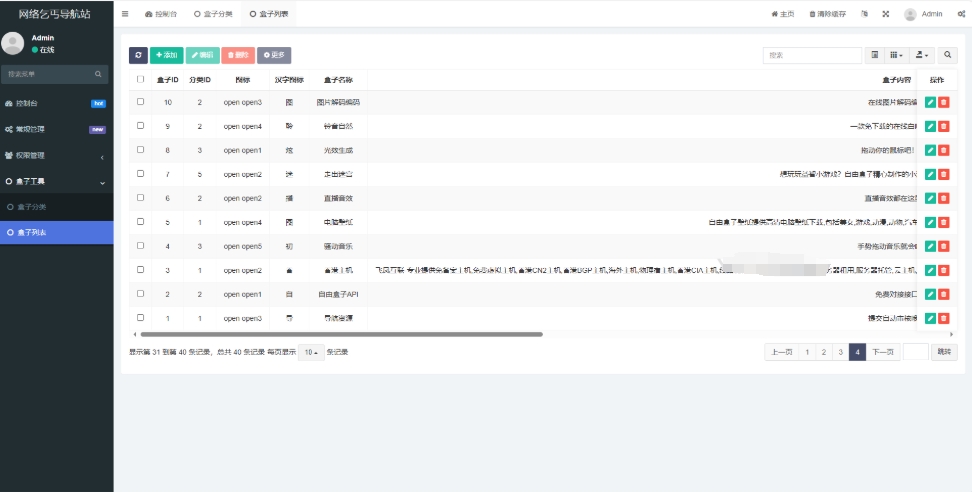
Task: Click the 编辑 edit toolbar button
Action: point(203,55)
